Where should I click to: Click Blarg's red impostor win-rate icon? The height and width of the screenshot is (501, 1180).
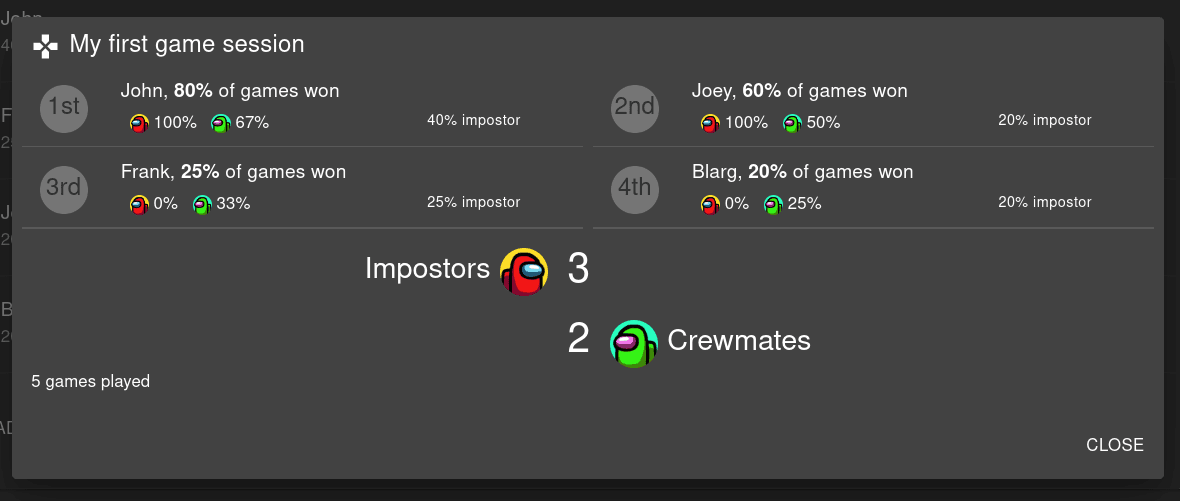coord(710,204)
